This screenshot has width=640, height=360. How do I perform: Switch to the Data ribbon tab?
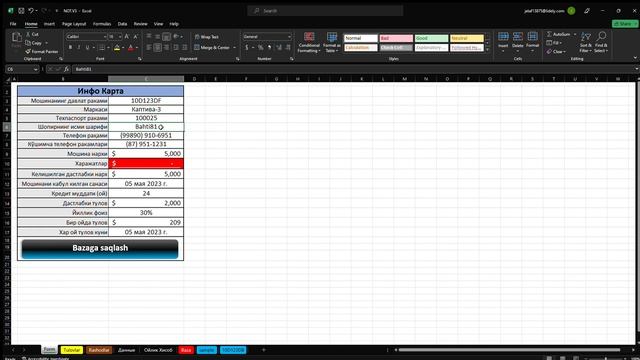pos(122,24)
